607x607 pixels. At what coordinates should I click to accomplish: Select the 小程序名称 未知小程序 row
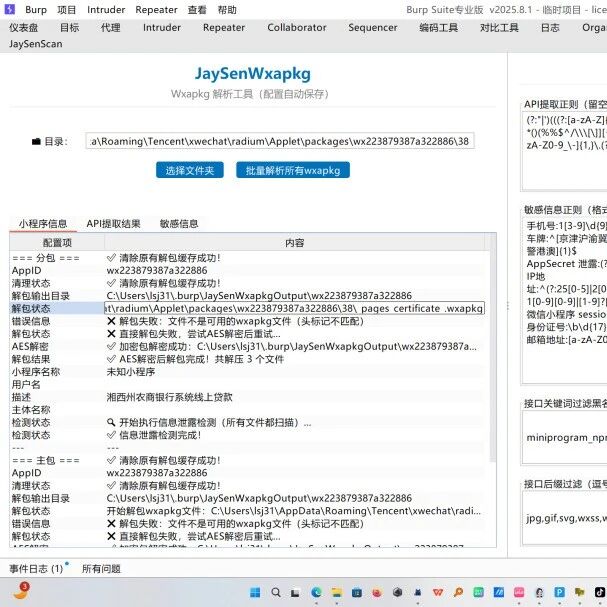tap(248, 372)
